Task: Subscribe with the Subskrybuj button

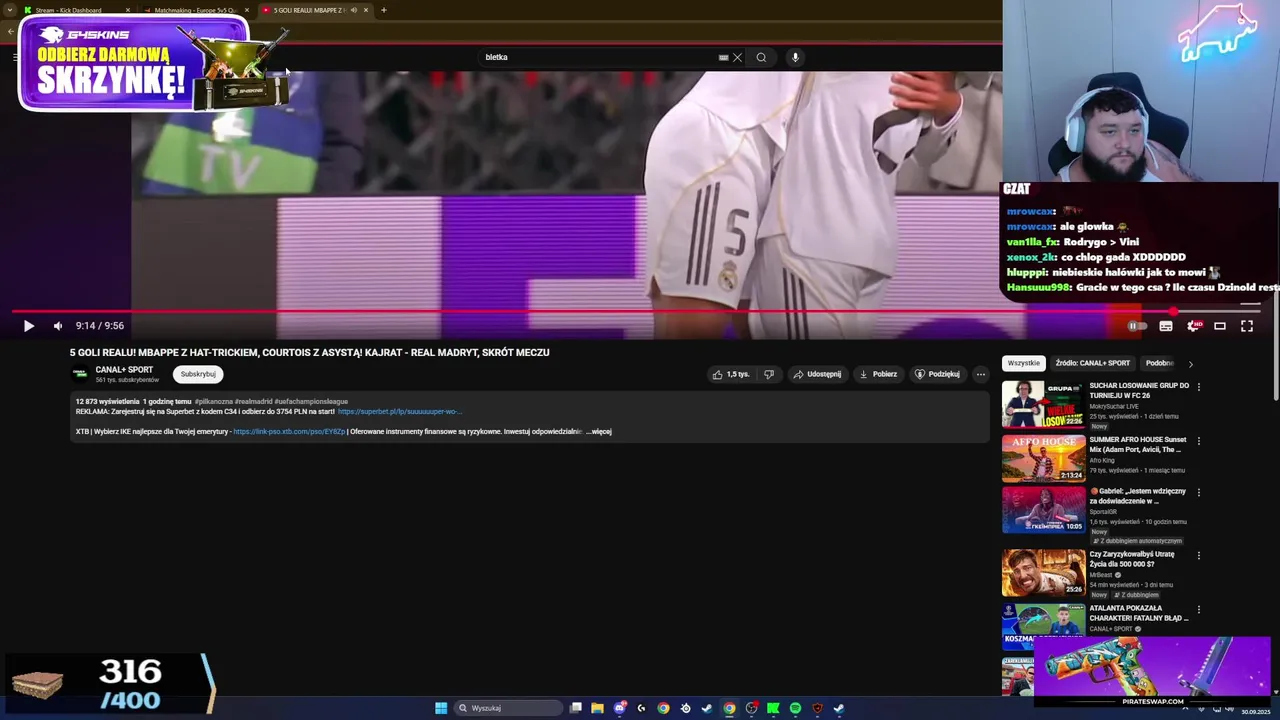Action: [x=198, y=374]
